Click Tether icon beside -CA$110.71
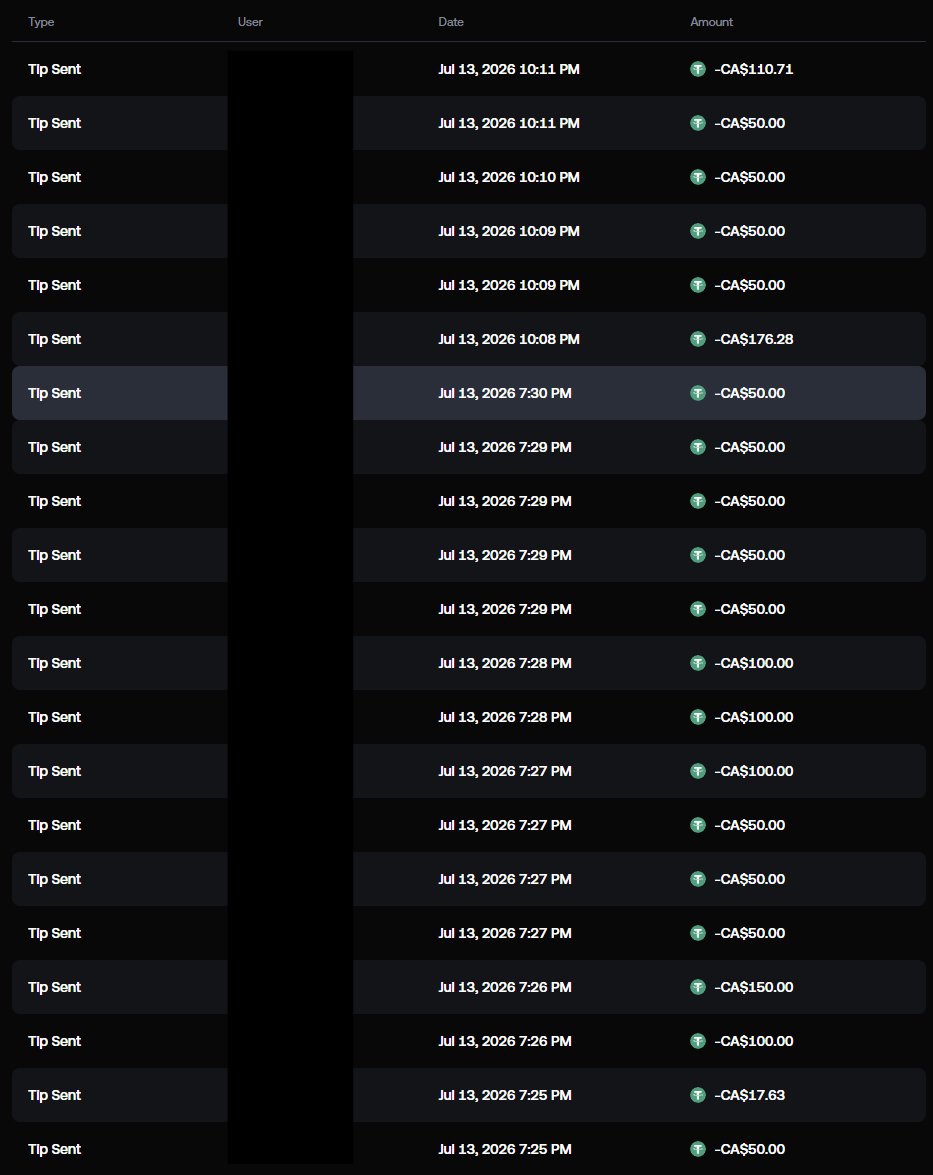The width and height of the screenshot is (933, 1175). pos(698,69)
